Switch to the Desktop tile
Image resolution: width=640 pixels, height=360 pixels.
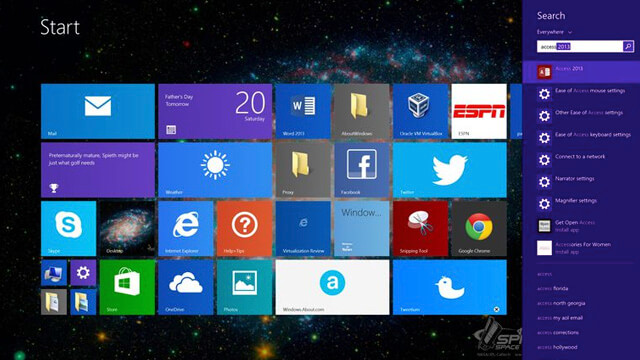click(127, 229)
